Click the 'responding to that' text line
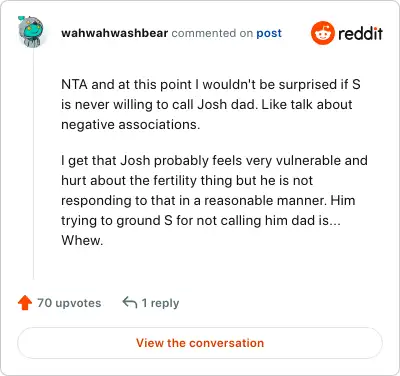Image resolution: width=400 pixels, height=376 pixels. [x=208, y=200]
